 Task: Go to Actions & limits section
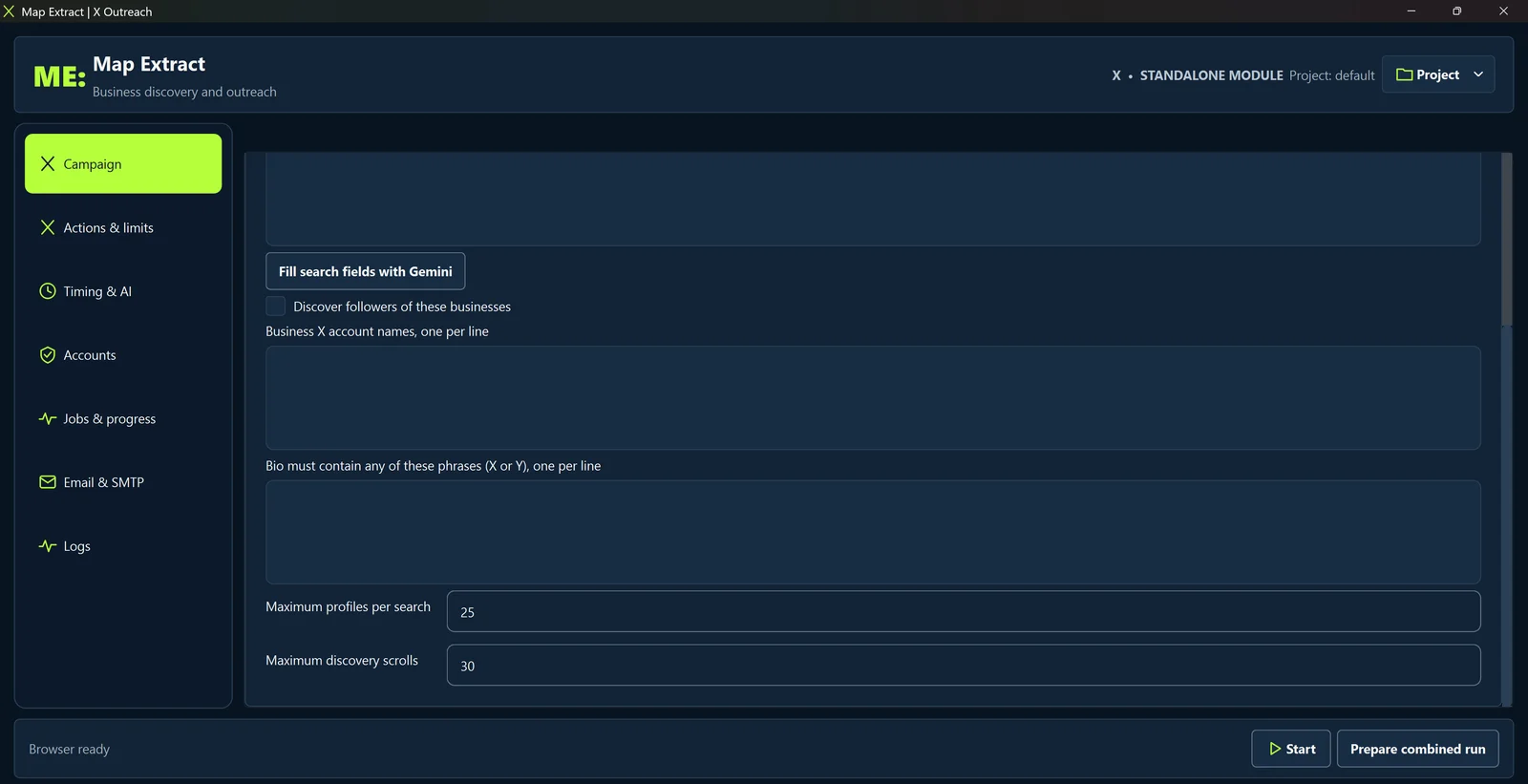coord(123,227)
